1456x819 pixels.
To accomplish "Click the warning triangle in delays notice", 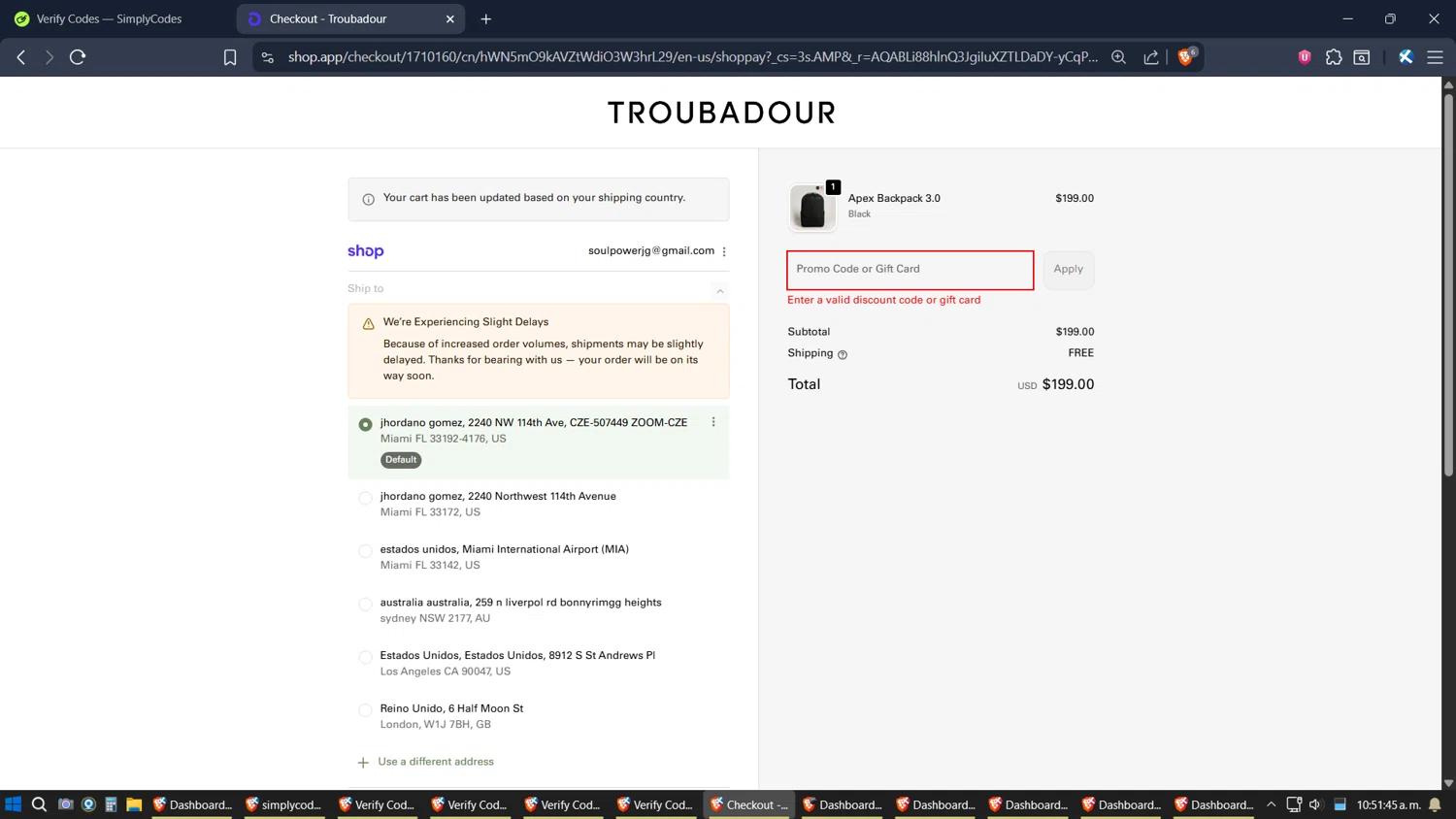I will 368,323.
